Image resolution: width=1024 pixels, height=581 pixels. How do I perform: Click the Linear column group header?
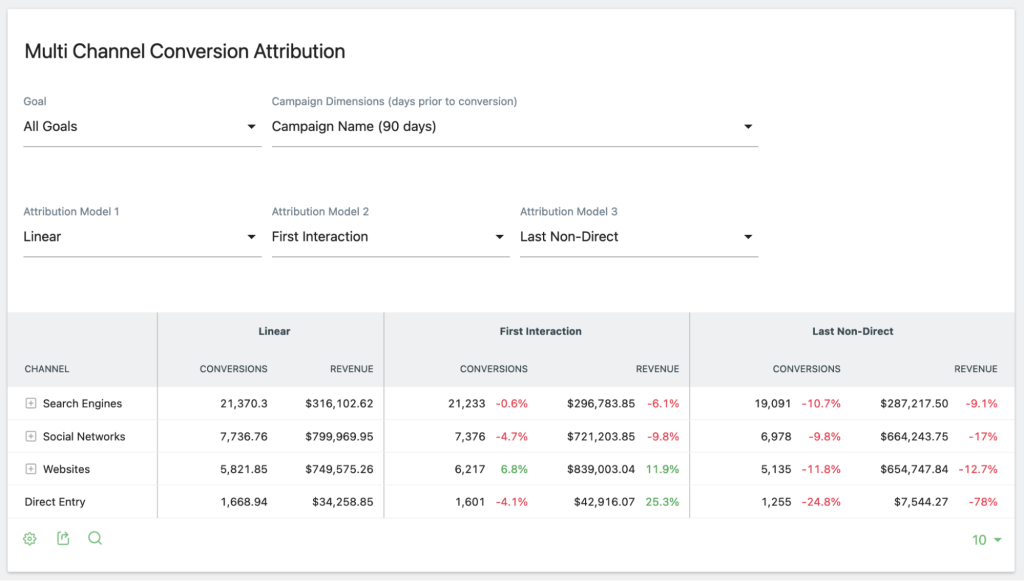pyautogui.click(x=273, y=331)
